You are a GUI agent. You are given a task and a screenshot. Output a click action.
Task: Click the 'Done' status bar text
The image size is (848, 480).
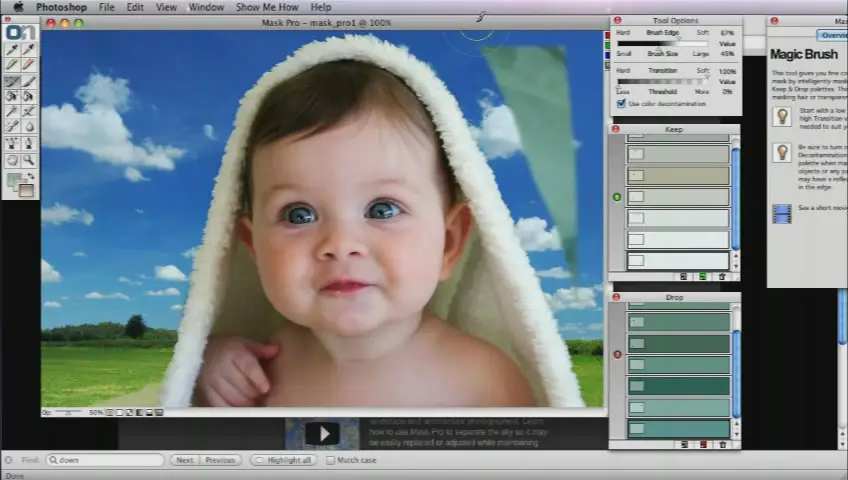click(15, 476)
